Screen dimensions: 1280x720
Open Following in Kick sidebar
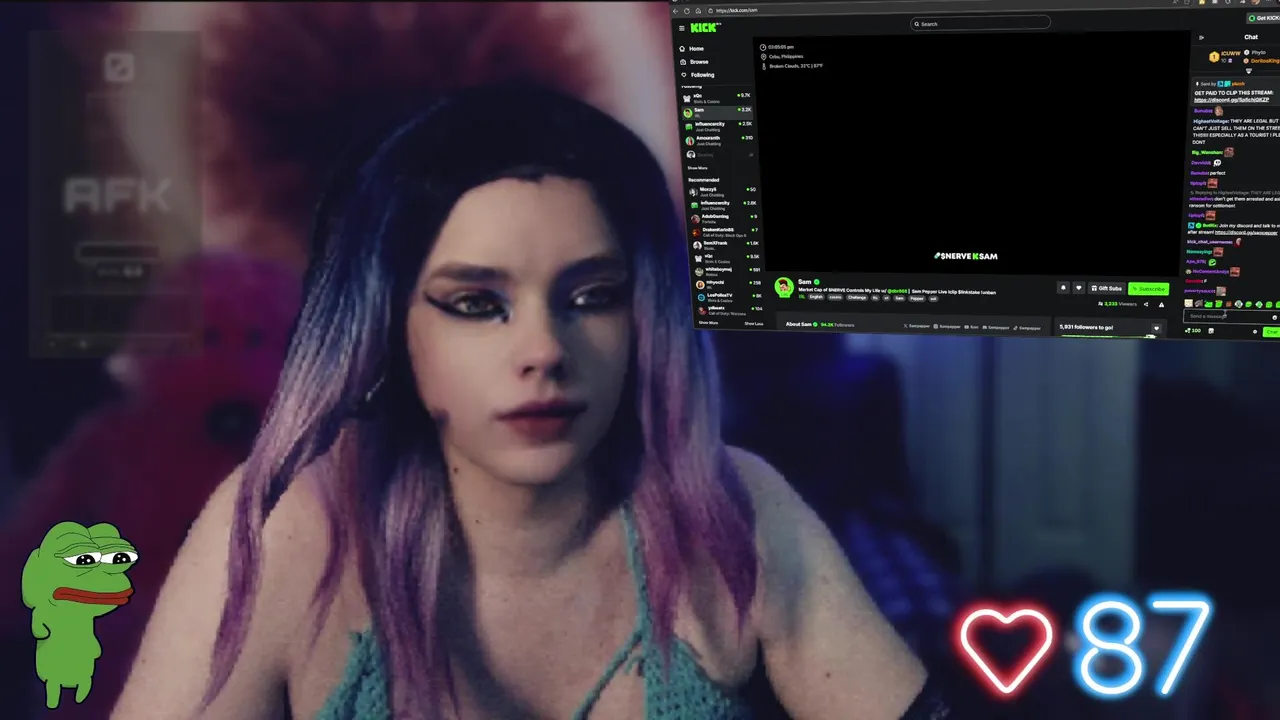[x=697, y=75]
